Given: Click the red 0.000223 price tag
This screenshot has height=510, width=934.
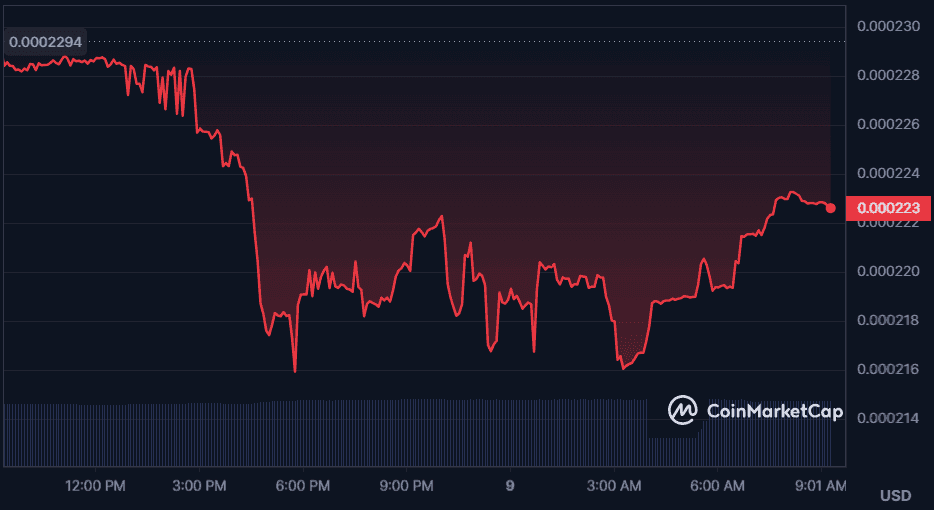Looking at the screenshot, I should [888, 208].
